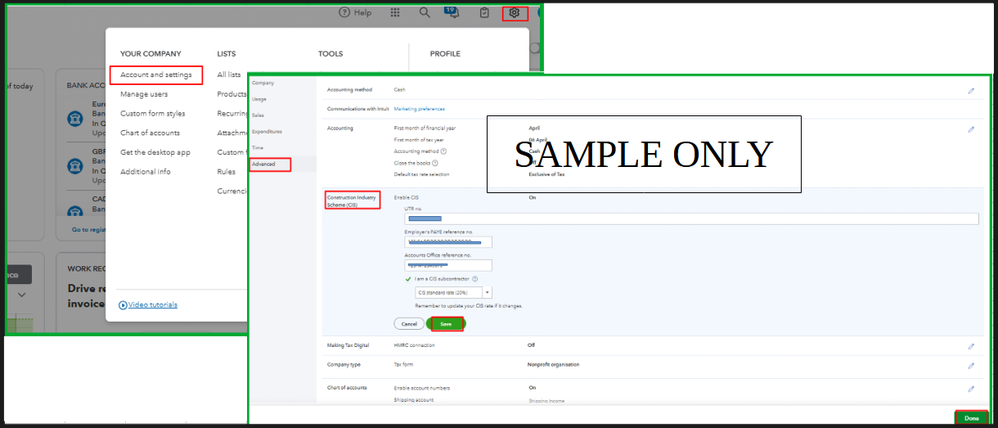Click the help icon beside Close the books
998x428 pixels.
[x=435, y=163]
